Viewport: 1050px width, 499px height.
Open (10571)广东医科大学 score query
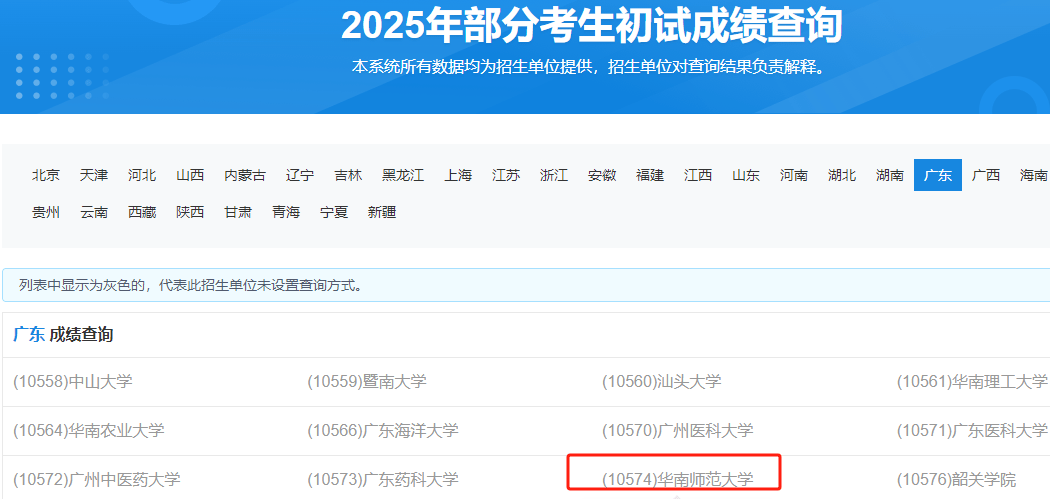pos(973,431)
